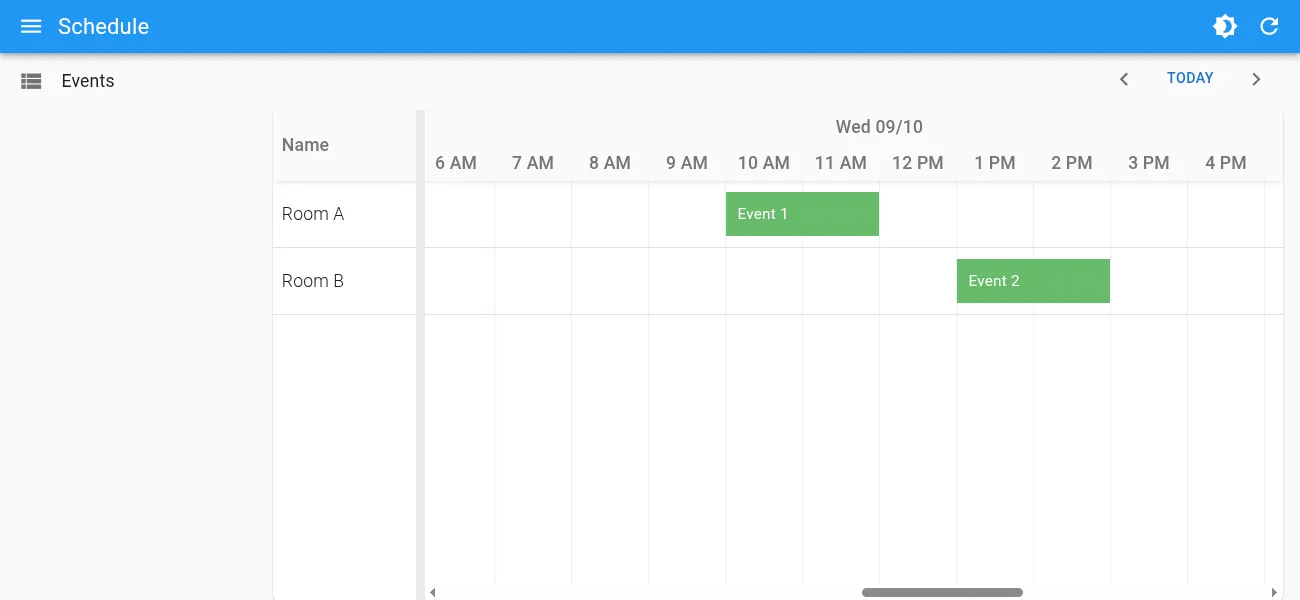Jump to today's schedule
This screenshot has height=600, width=1300.
[x=1189, y=78]
